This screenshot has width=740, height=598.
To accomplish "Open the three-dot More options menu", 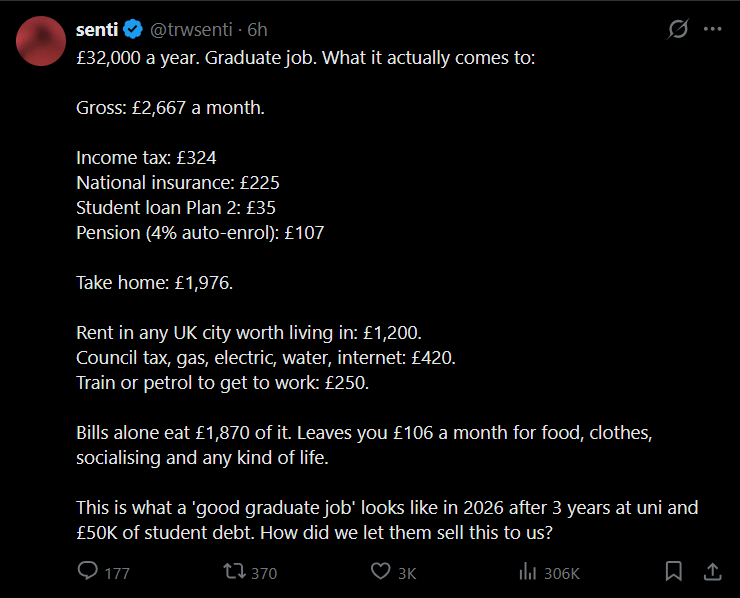I will coord(712,29).
